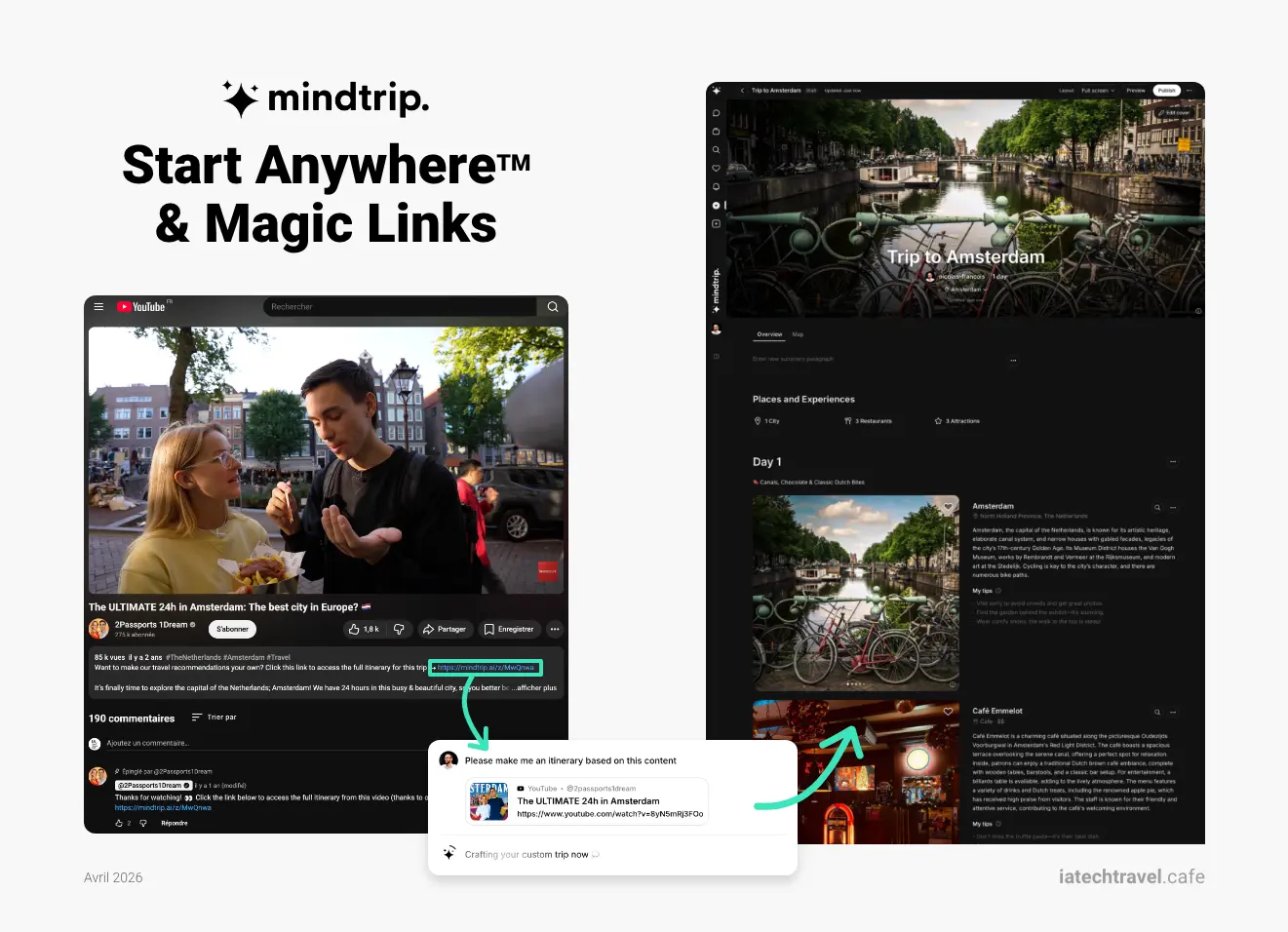Open the Full screen layout dropdown
The height and width of the screenshot is (932, 1288).
point(1097,91)
